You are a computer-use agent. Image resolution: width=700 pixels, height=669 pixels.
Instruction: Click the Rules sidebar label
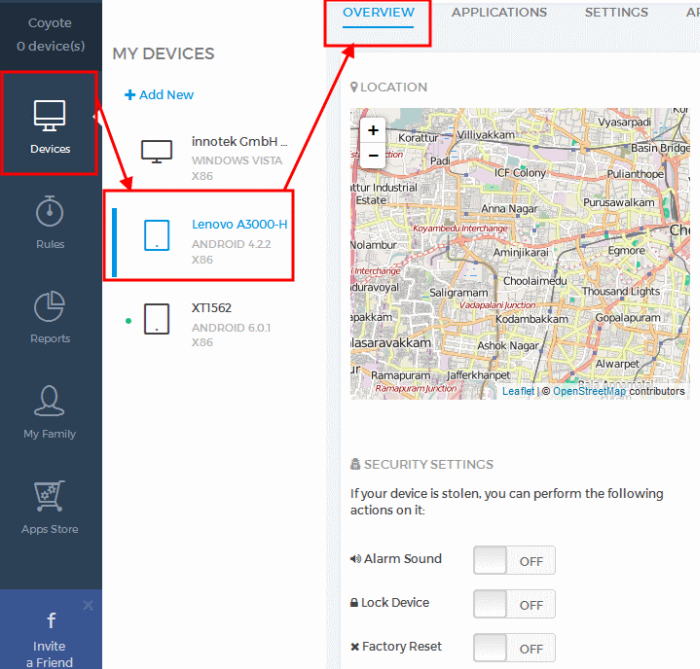tap(50, 244)
